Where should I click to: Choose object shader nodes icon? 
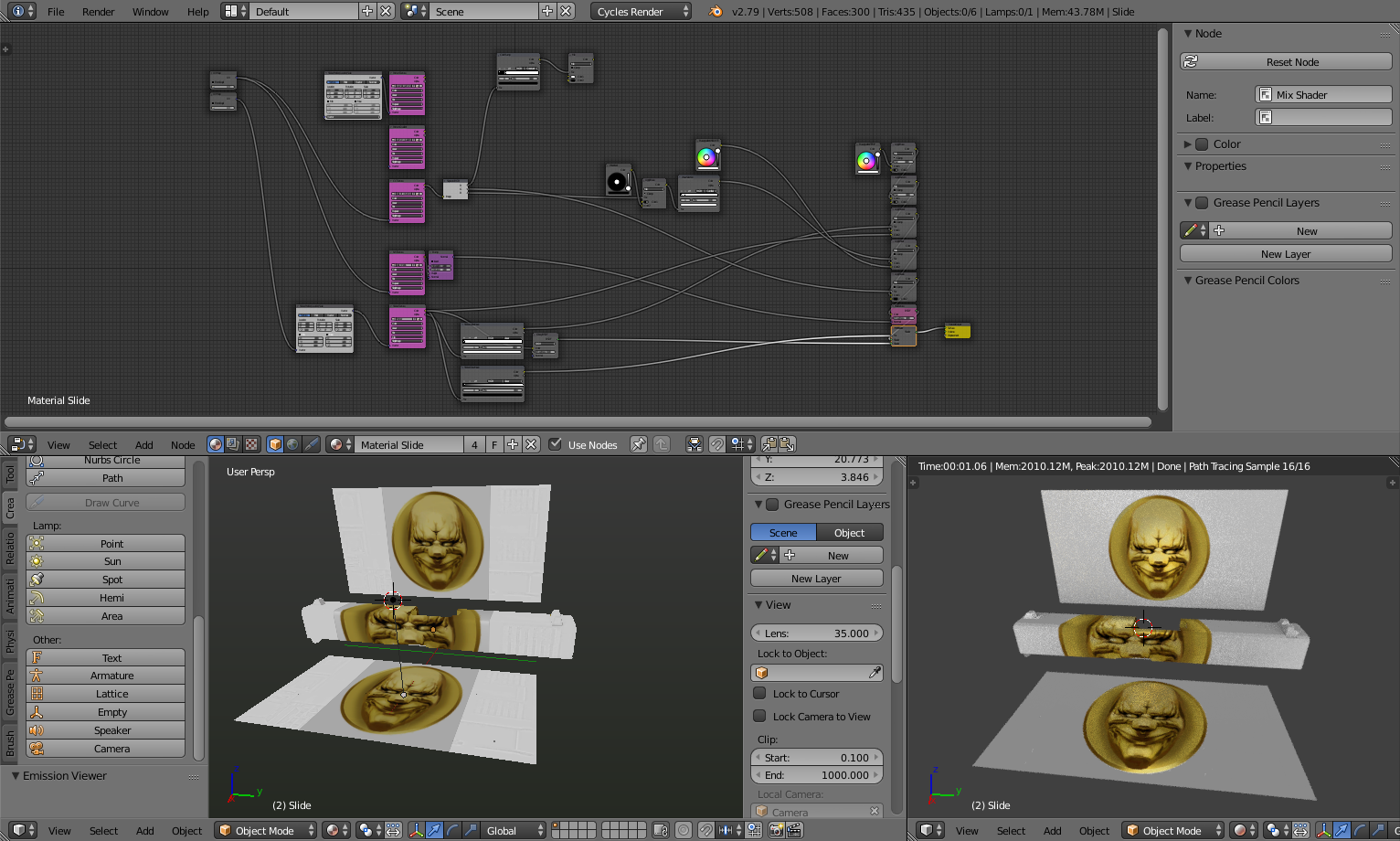tap(275, 444)
